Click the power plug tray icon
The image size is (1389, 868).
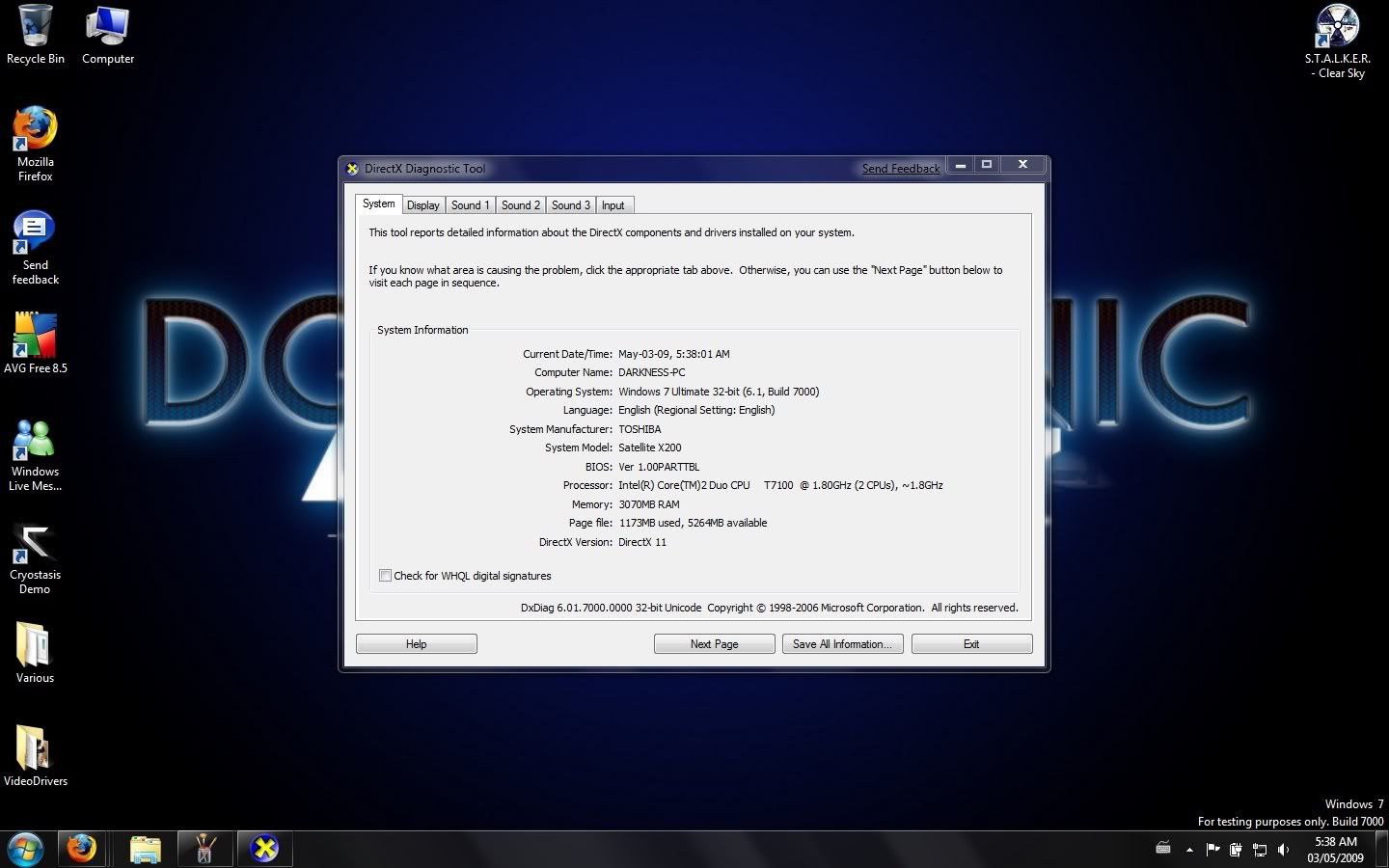tap(1236, 850)
